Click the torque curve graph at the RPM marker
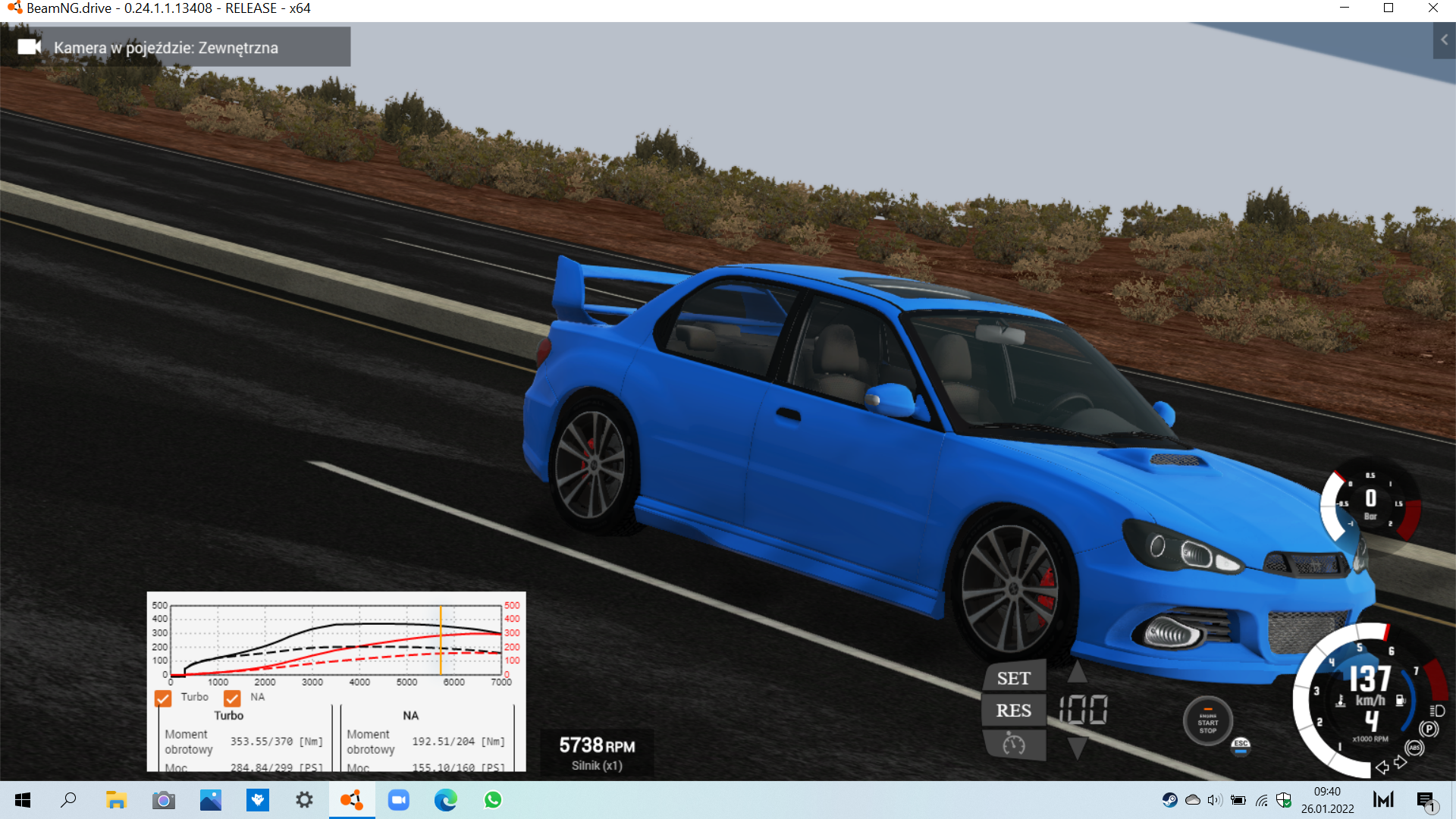1456x819 pixels. 441,641
